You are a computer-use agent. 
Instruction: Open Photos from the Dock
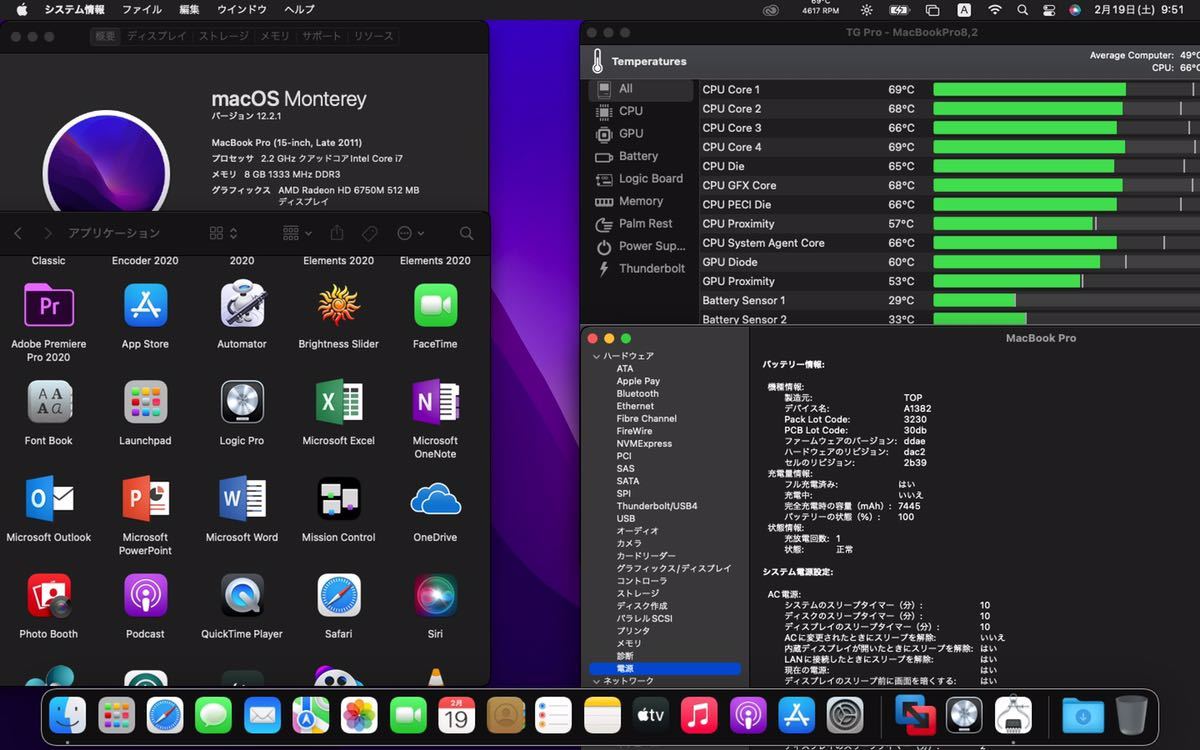(359, 715)
